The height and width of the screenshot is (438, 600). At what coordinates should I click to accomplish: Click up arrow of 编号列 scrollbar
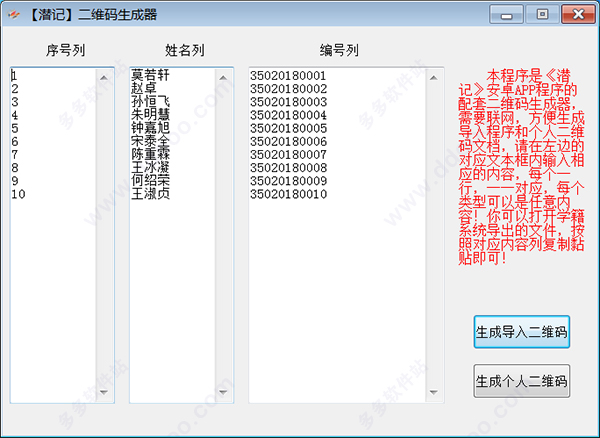click(x=433, y=78)
